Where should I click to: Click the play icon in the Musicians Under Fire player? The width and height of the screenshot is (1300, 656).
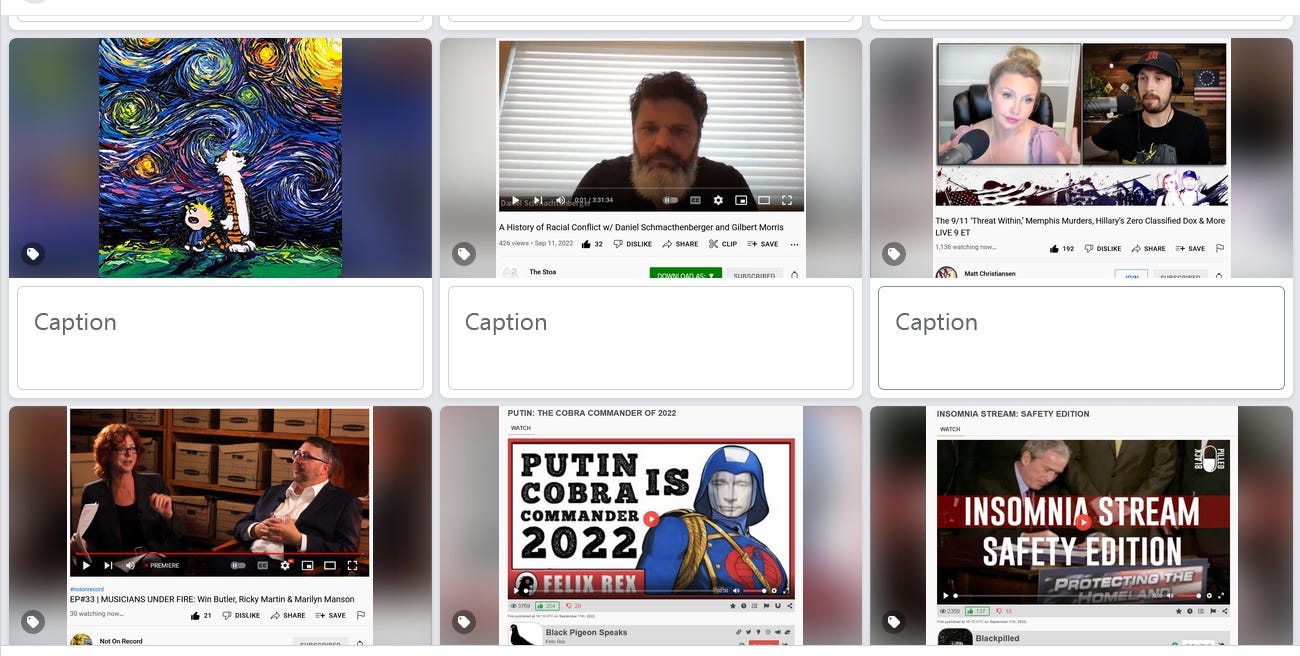pyautogui.click(x=86, y=565)
